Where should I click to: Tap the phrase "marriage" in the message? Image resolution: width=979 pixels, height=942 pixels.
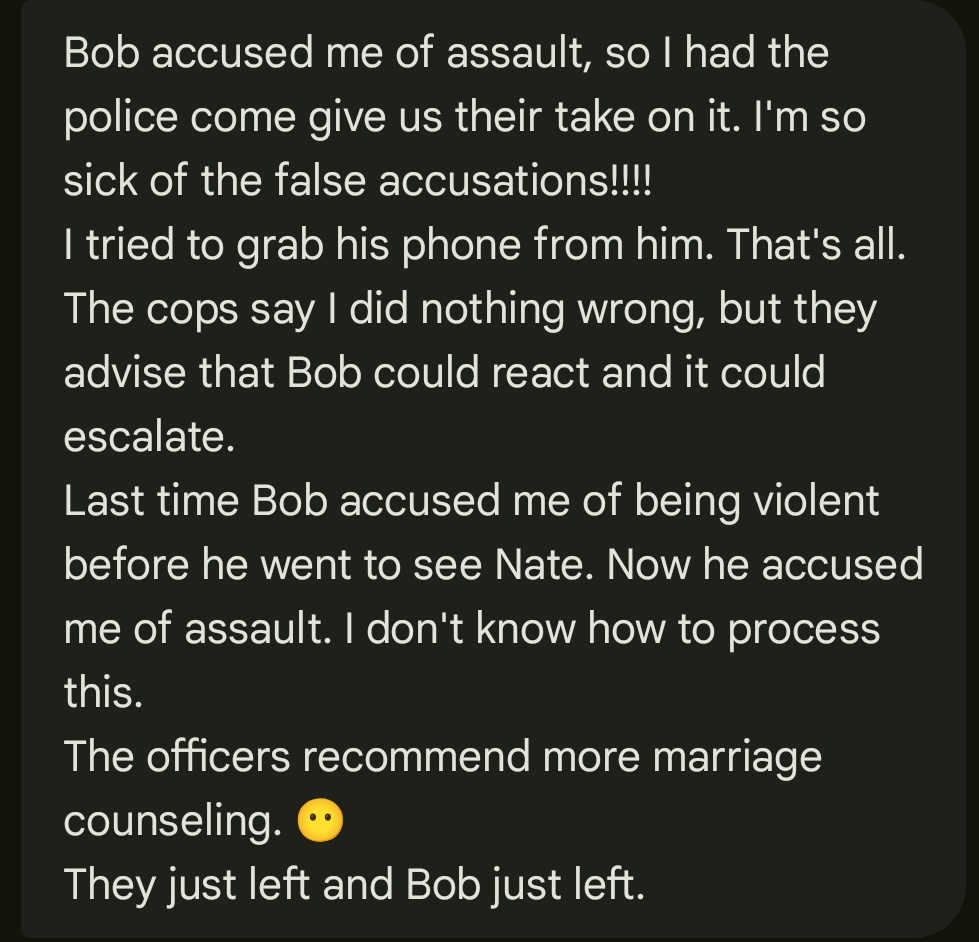point(736,757)
